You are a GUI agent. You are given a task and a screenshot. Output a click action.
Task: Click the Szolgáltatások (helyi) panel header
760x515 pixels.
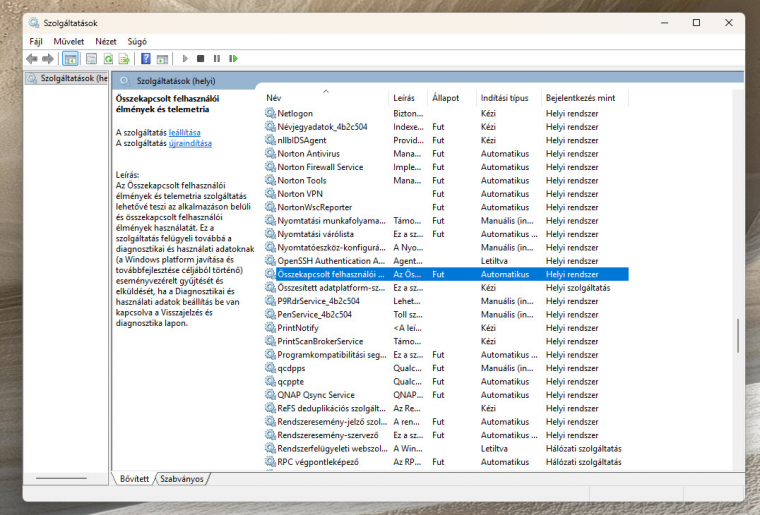(x=175, y=81)
